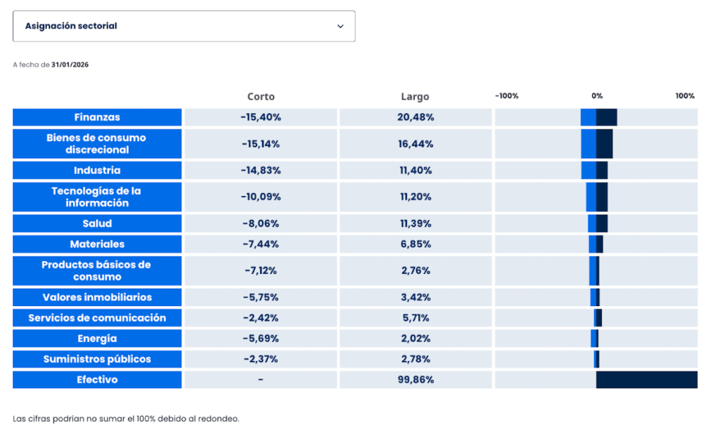The height and width of the screenshot is (434, 720).
Task: Select Servicios de comunicación label
Action: (x=97, y=318)
